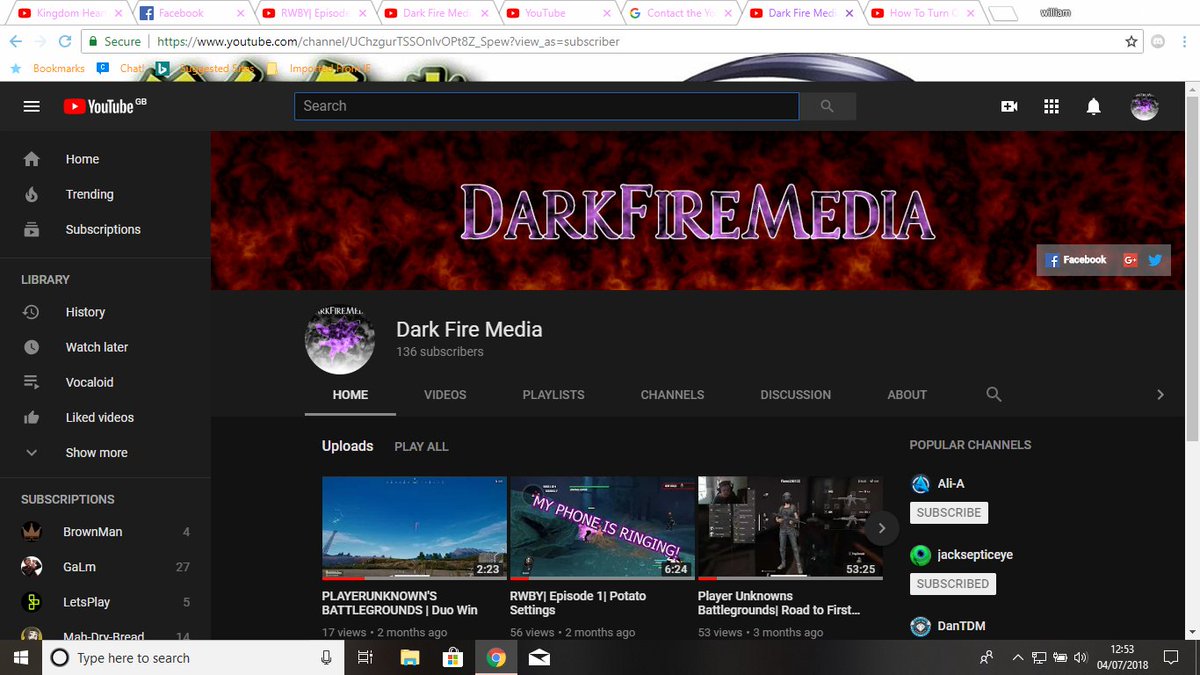Viewport: 1200px width, 675px height.
Task: Open the notifications bell
Action: coord(1094,106)
